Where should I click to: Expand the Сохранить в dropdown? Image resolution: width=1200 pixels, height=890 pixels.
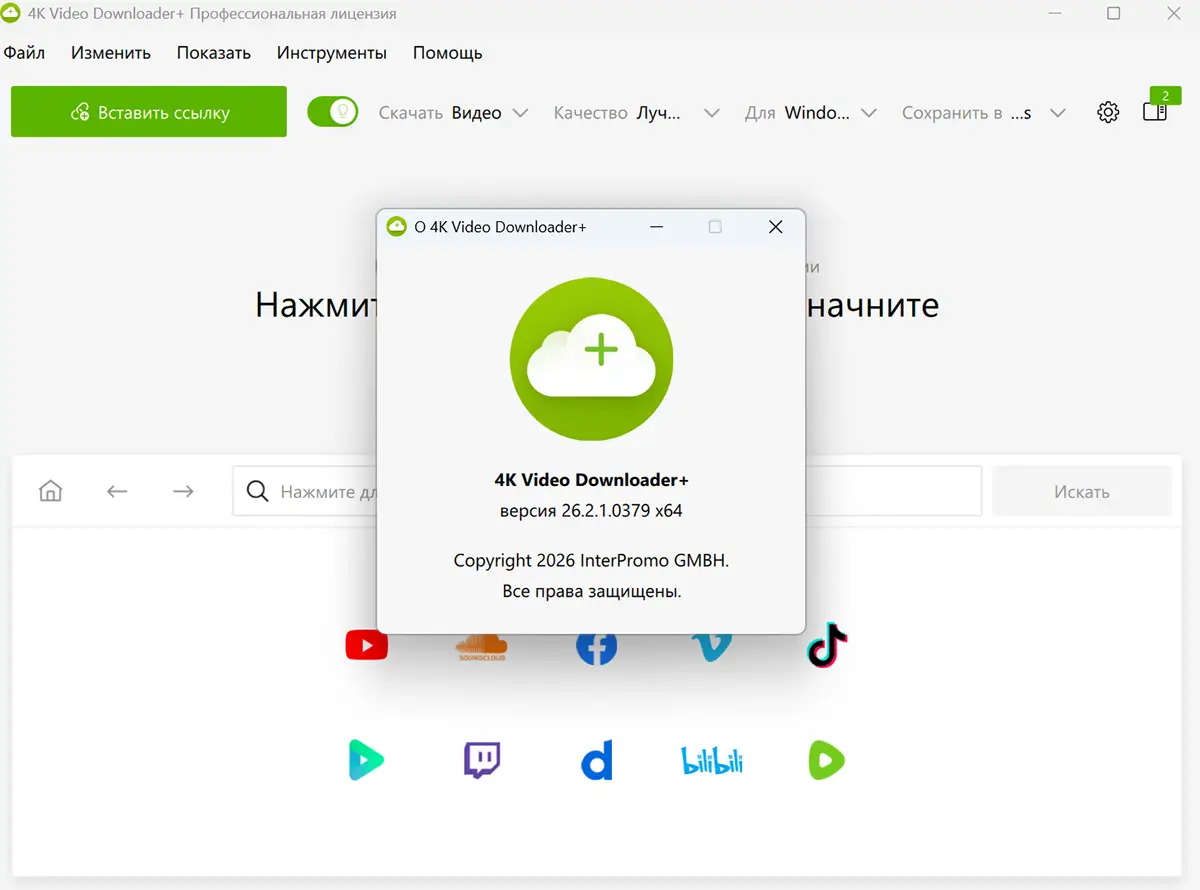coord(984,113)
